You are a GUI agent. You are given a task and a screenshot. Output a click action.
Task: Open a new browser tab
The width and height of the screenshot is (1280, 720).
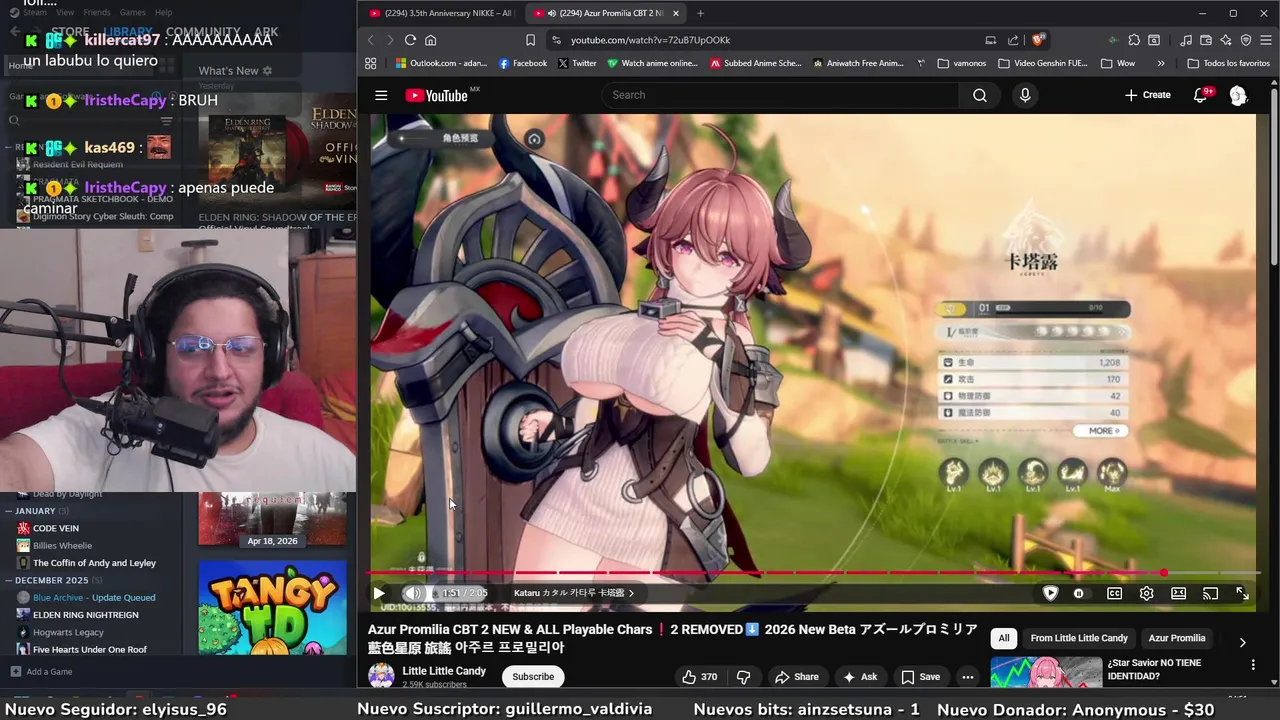700,13
